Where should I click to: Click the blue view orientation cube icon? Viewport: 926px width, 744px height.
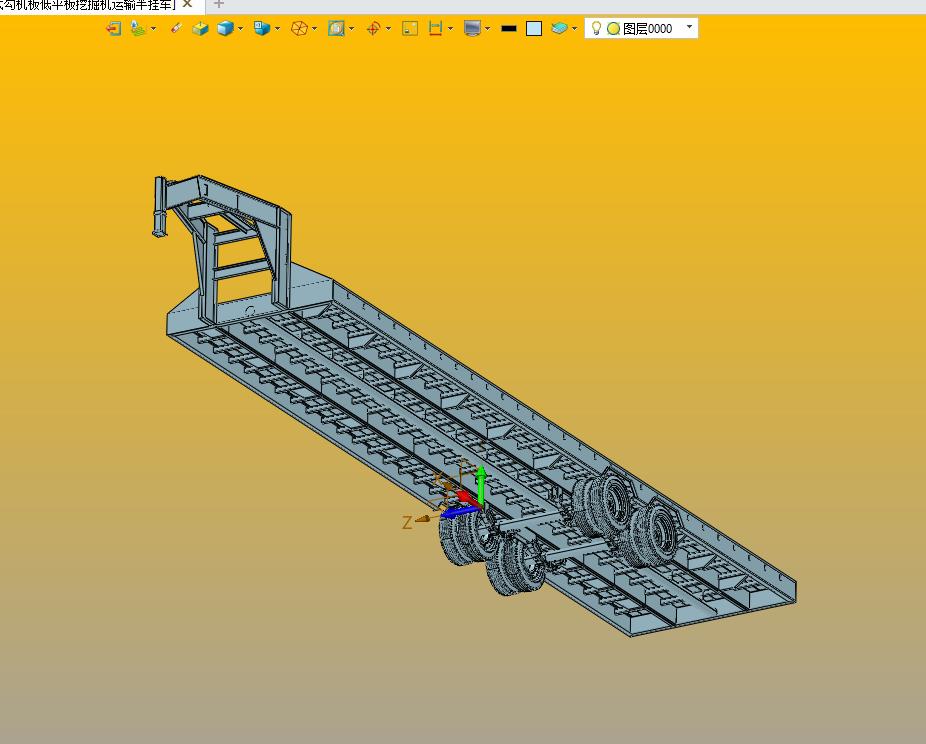click(262, 28)
